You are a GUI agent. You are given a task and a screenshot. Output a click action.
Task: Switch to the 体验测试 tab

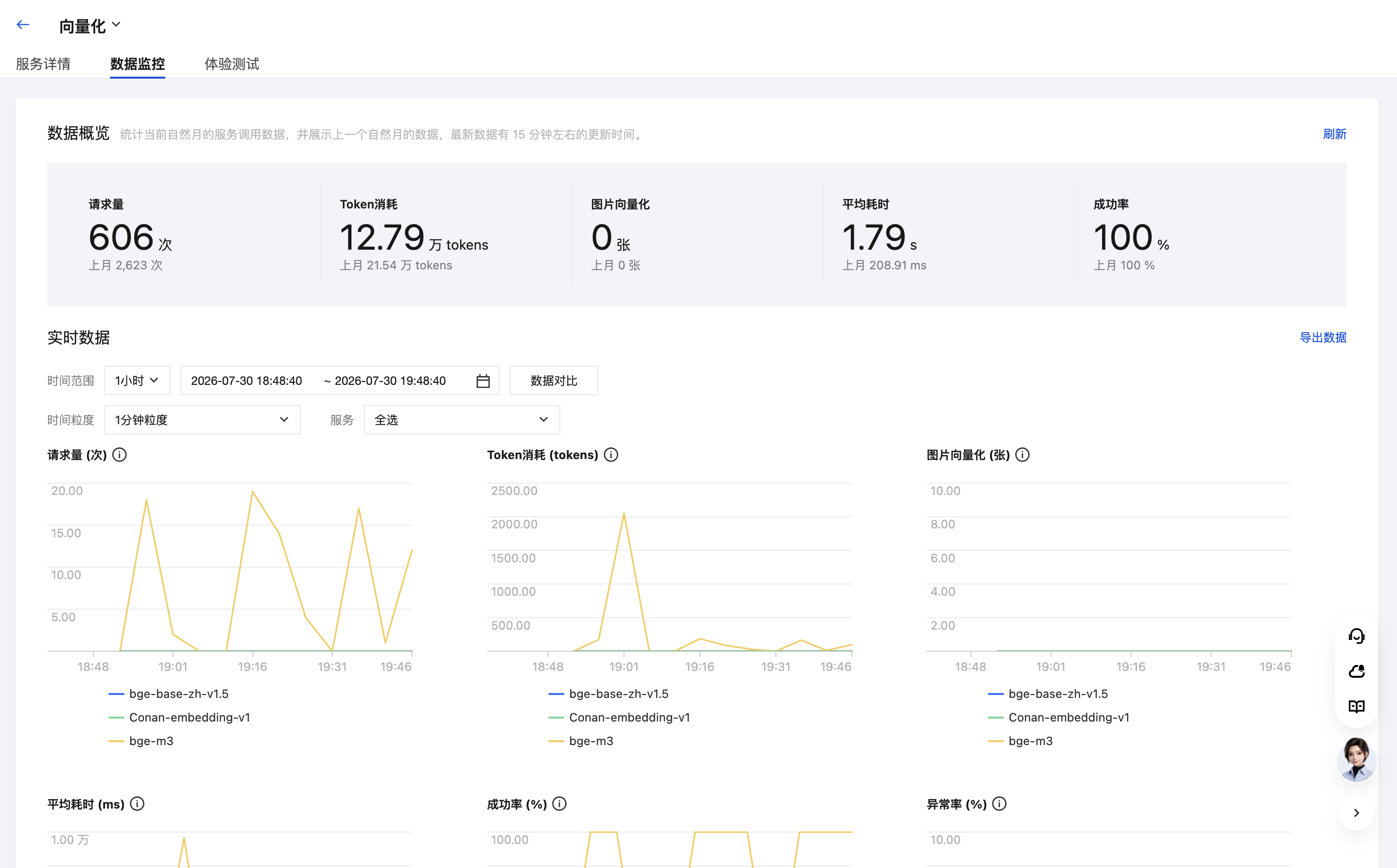tap(232, 64)
